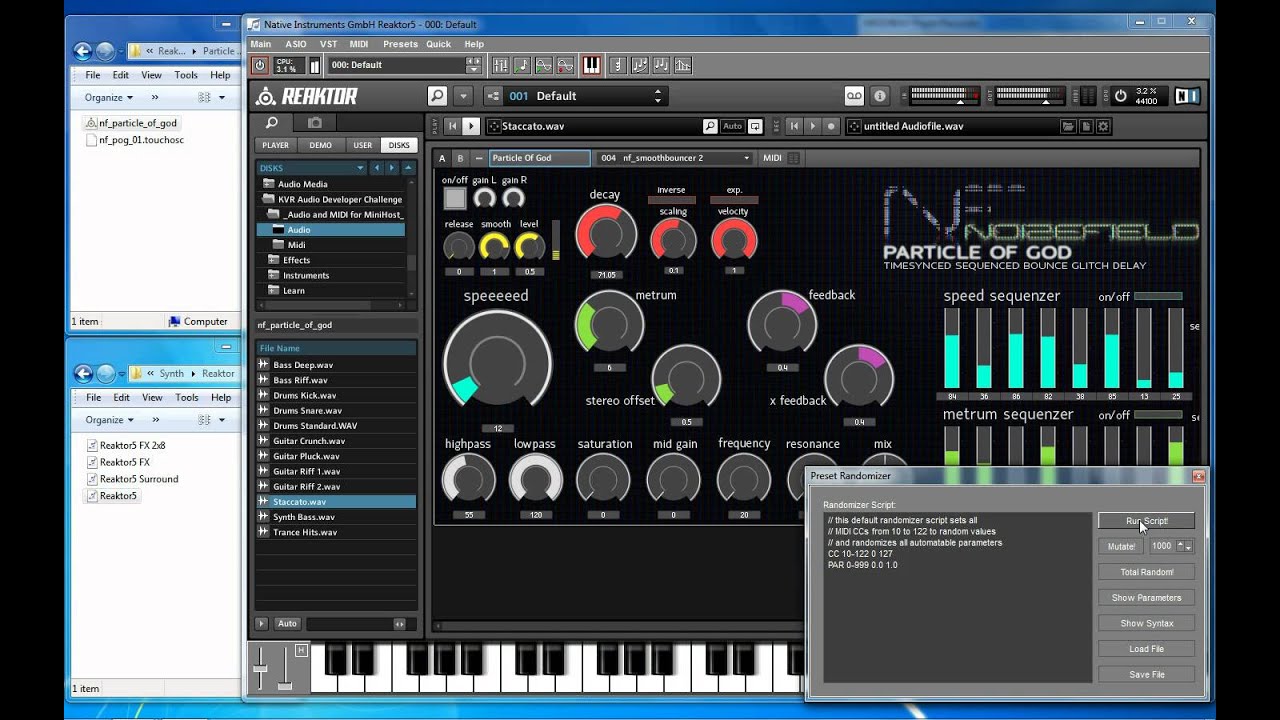
Task: Open recorder settings gear icon
Action: (x=1103, y=126)
